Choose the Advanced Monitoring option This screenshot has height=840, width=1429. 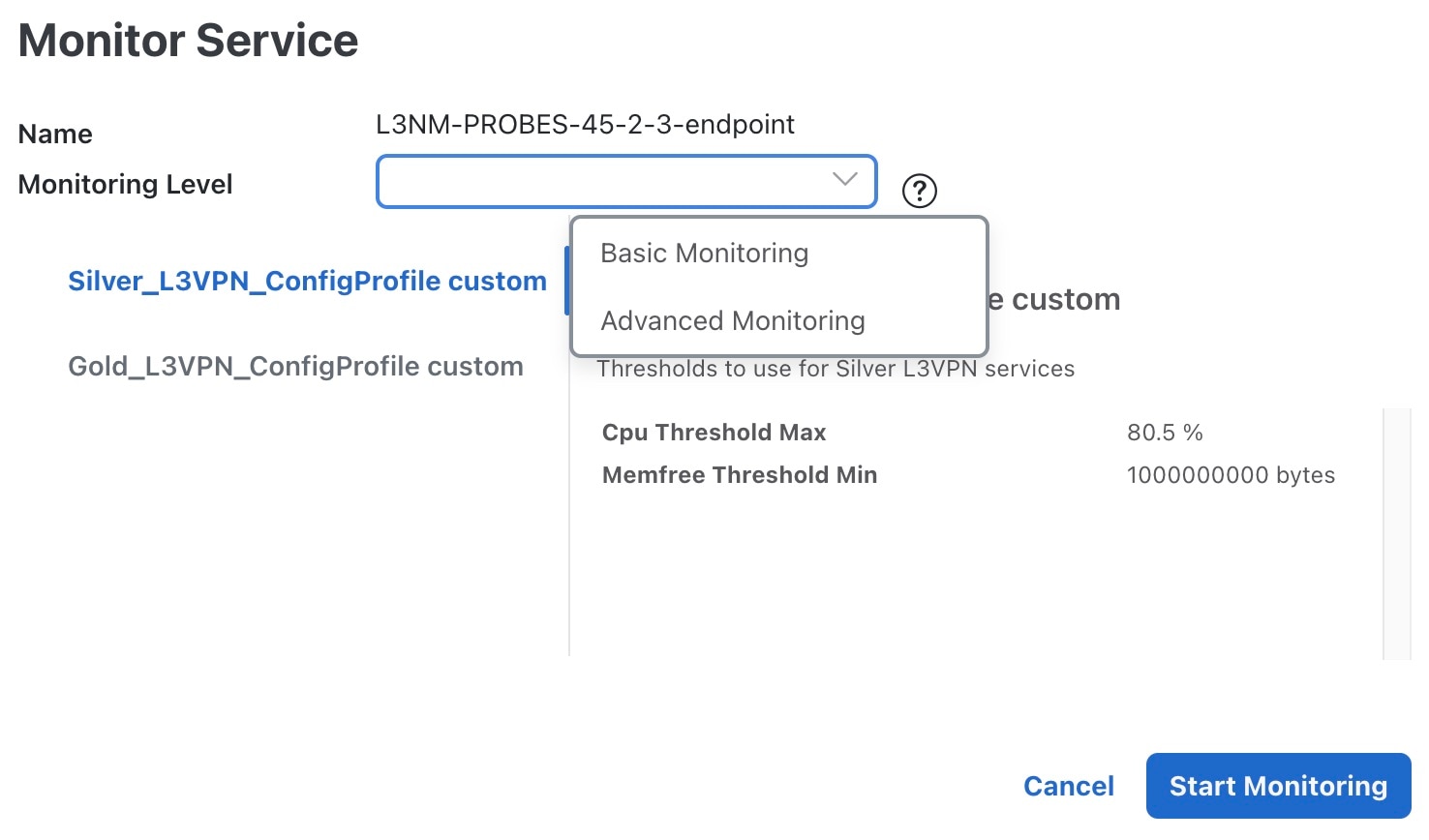point(732,321)
